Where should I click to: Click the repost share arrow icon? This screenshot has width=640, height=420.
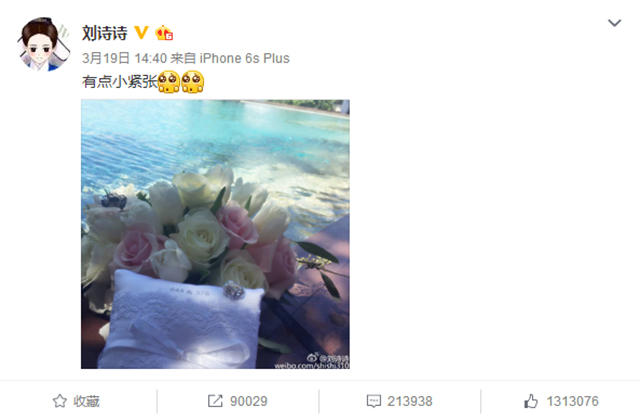point(215,401)
